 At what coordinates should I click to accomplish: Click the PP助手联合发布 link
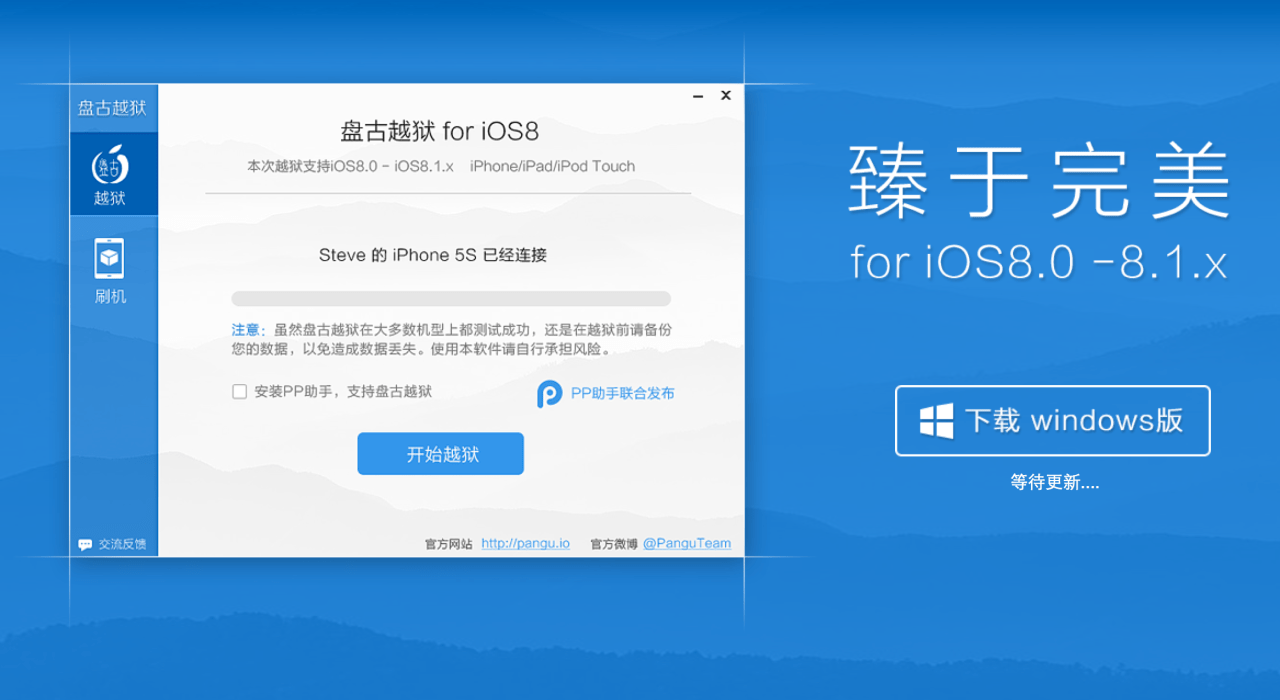tap(622, 394)
